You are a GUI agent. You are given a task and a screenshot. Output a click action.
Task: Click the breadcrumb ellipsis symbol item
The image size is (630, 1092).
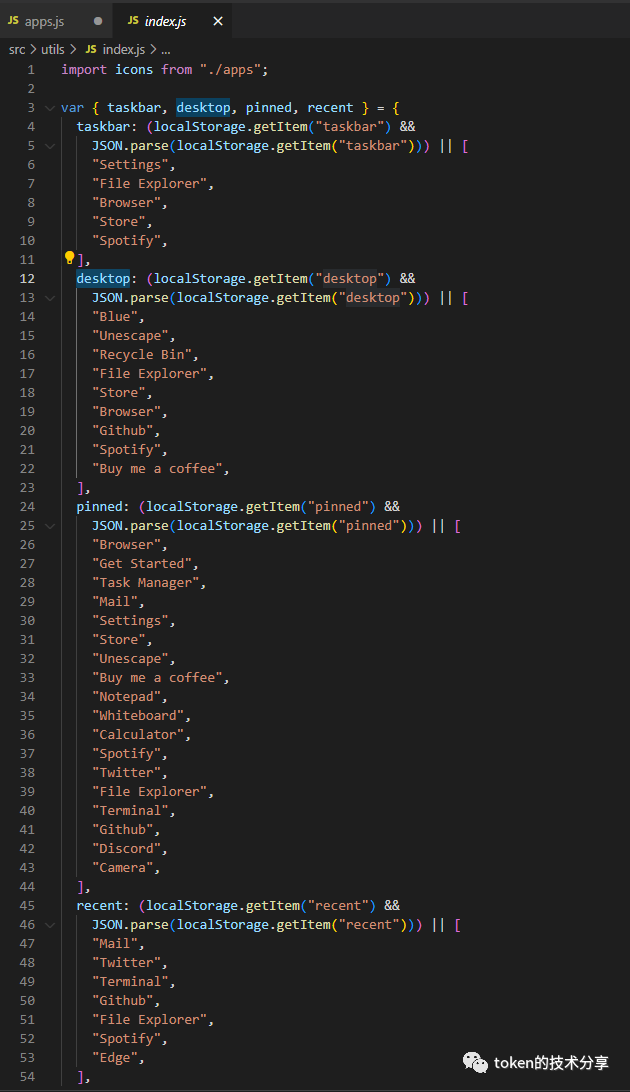click(x=166, y=49)
